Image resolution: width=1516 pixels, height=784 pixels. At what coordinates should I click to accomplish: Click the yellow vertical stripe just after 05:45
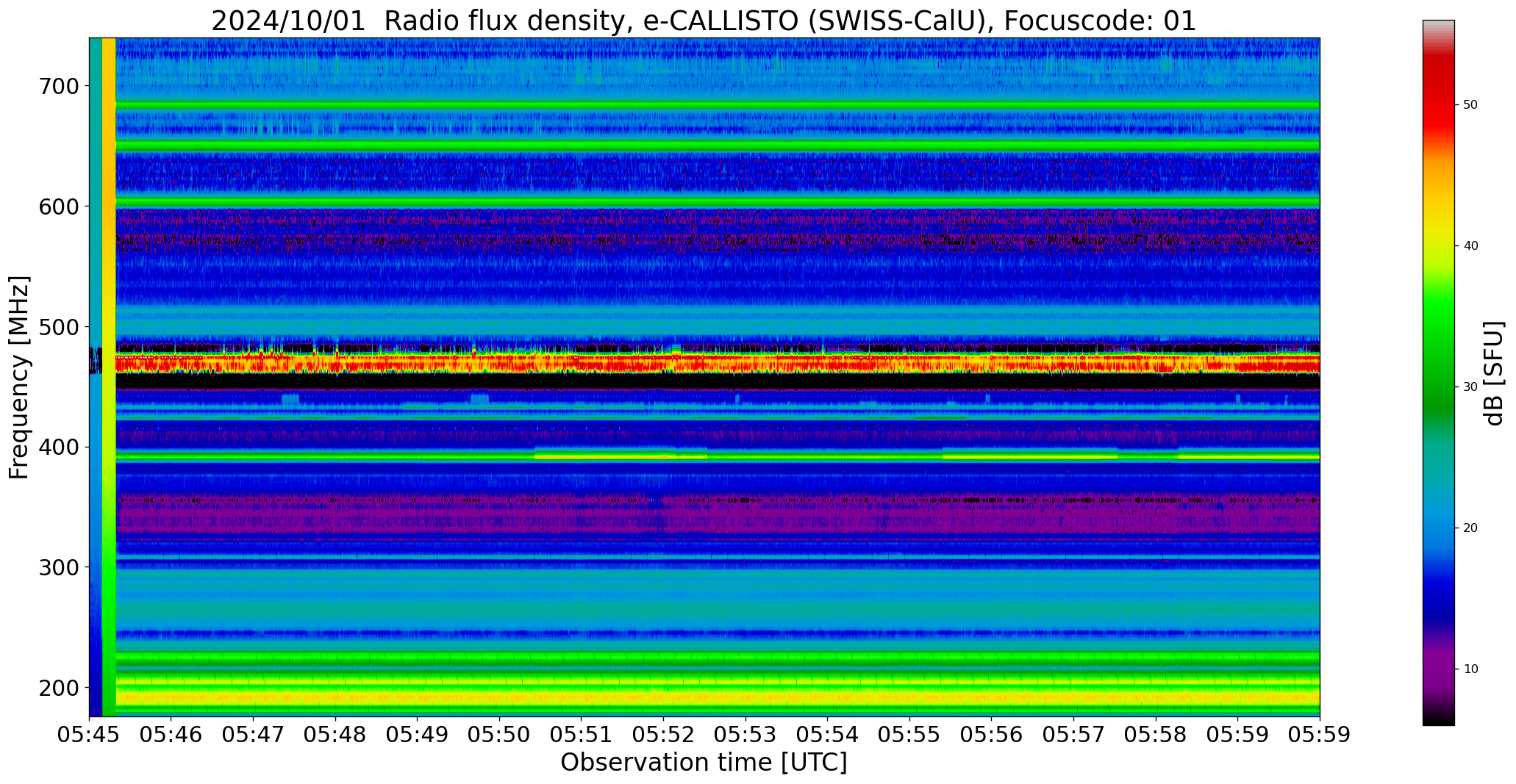pyautogui.click(x=109, y=377)
